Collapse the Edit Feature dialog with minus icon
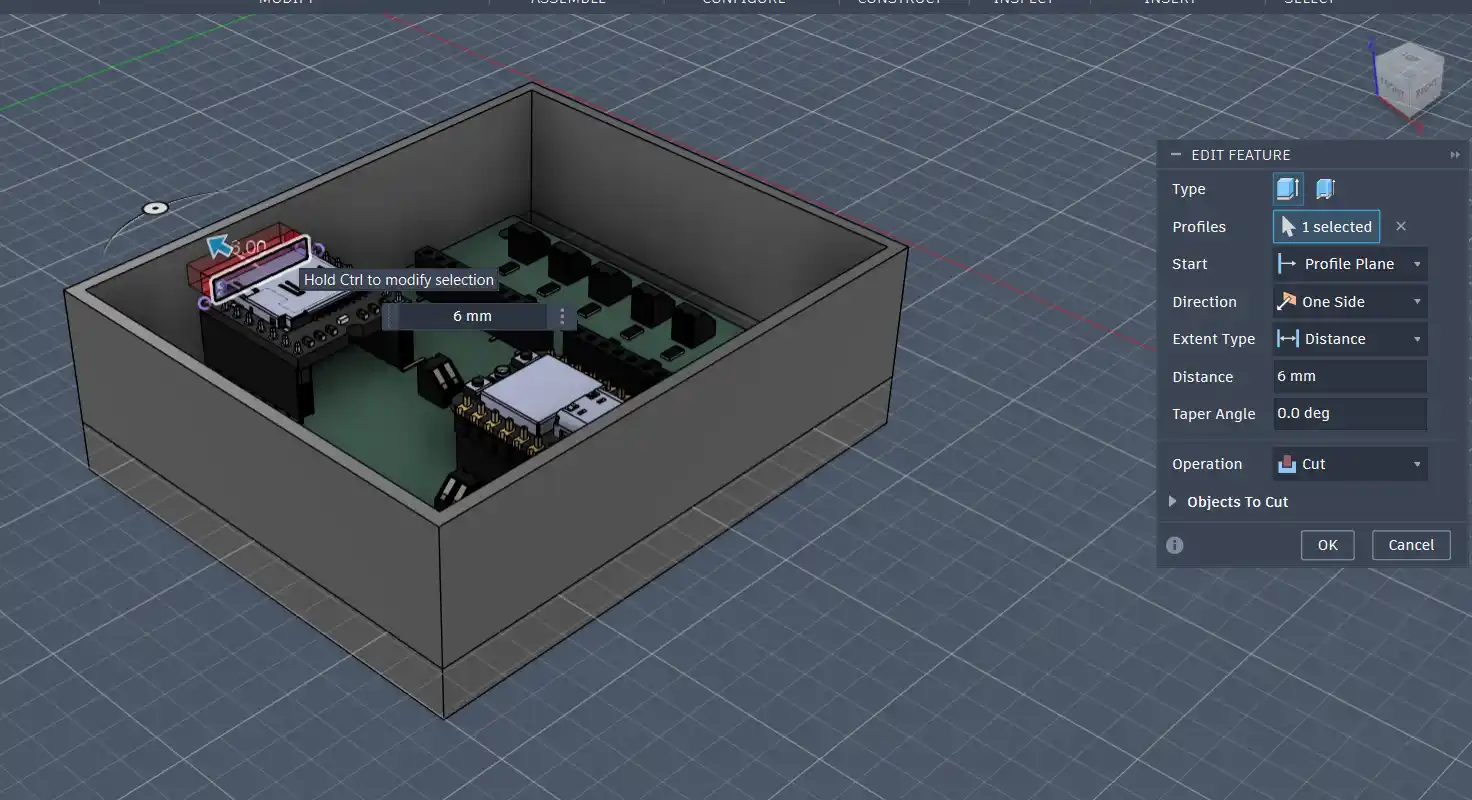This screenshot has width=1472, height=800. pos(1175,154)
